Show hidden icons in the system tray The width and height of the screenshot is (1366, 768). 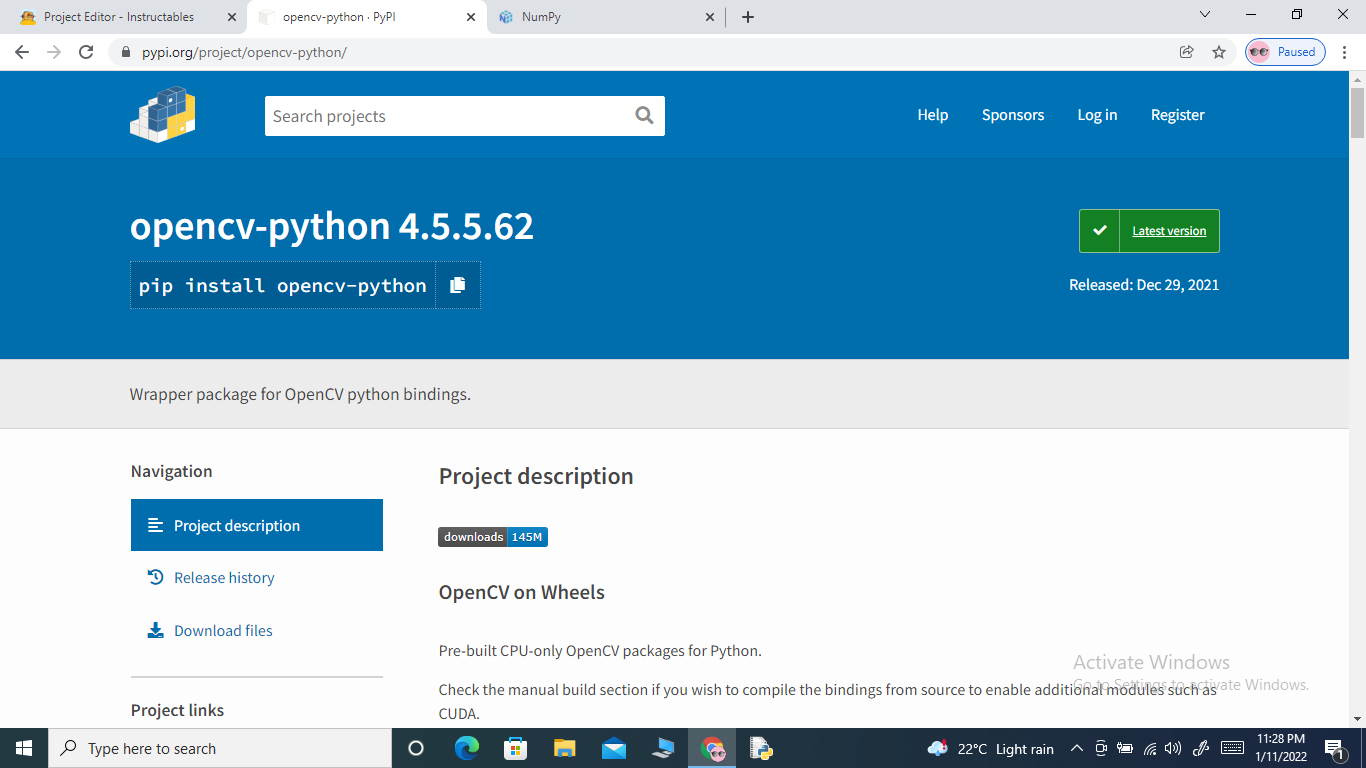(1077, 747)
